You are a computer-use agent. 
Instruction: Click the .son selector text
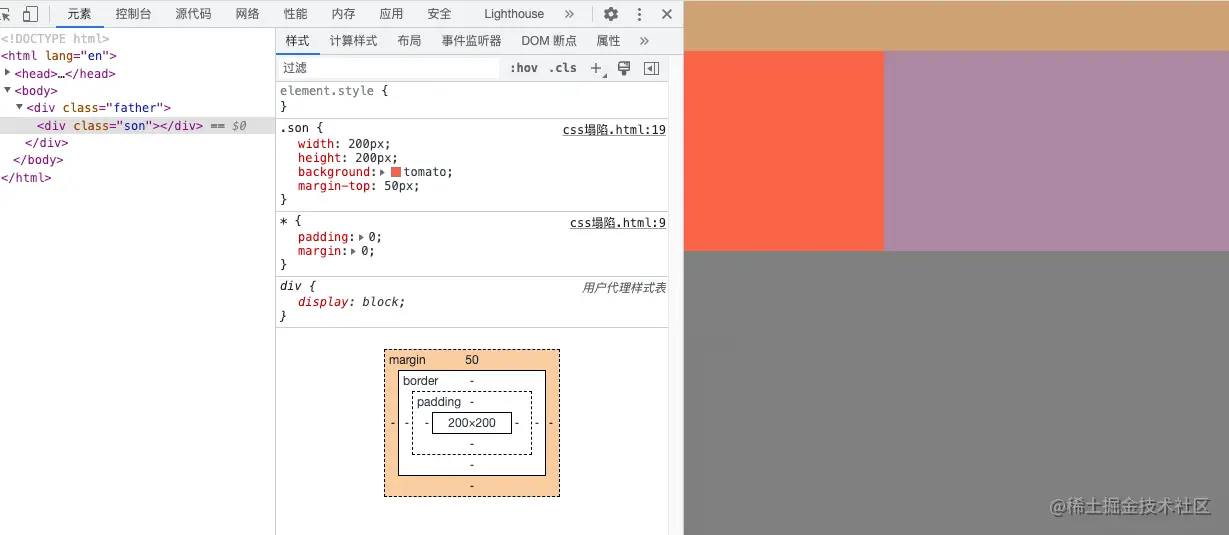(296, 128)
